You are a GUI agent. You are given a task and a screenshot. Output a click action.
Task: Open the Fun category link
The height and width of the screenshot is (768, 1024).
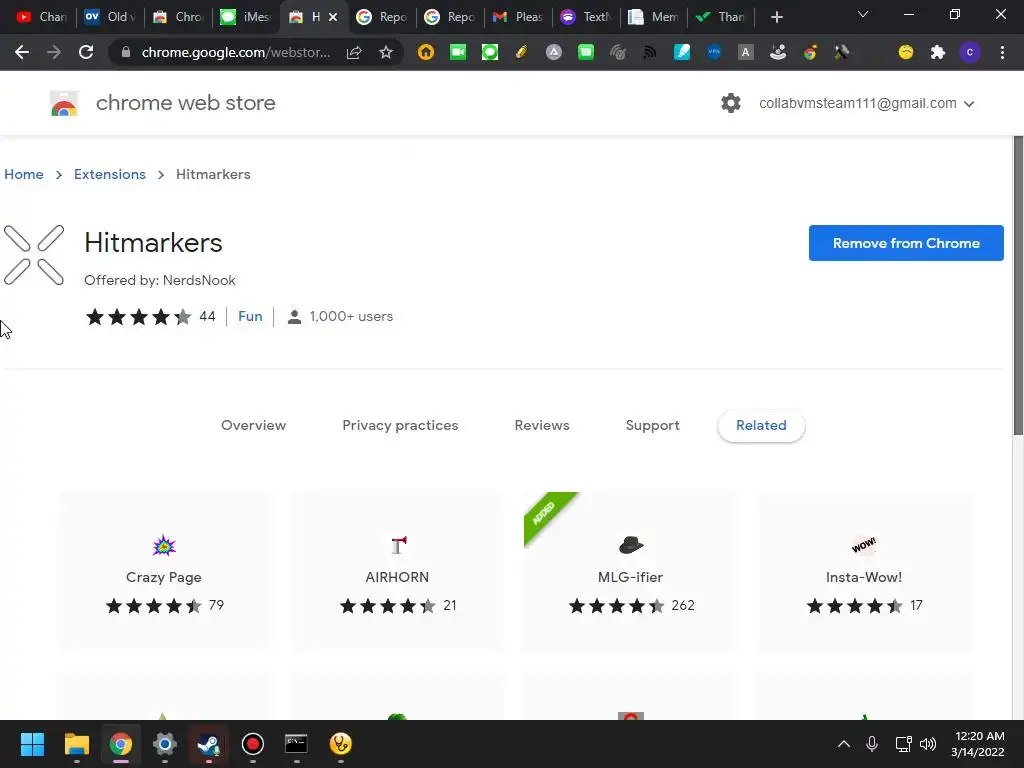[x=250, y=316]
